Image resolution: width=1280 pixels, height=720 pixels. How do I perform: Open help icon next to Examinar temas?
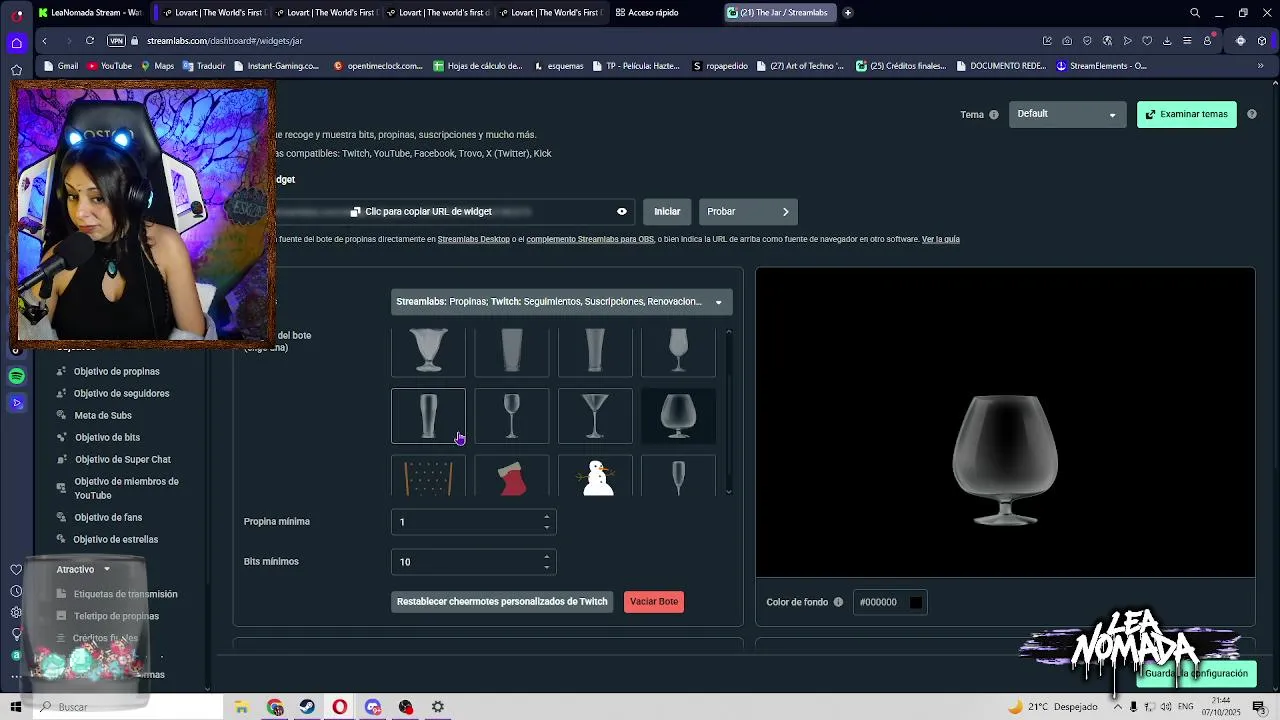tap(1251, 114)
